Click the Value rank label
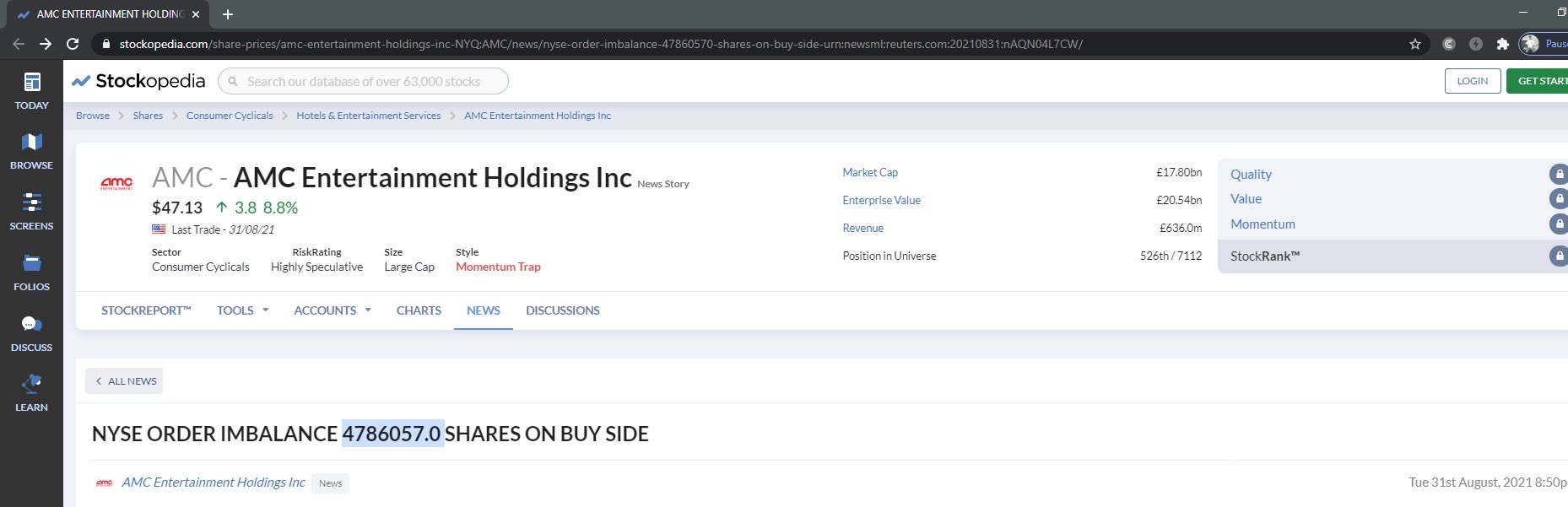 (x=1246, y=199)
